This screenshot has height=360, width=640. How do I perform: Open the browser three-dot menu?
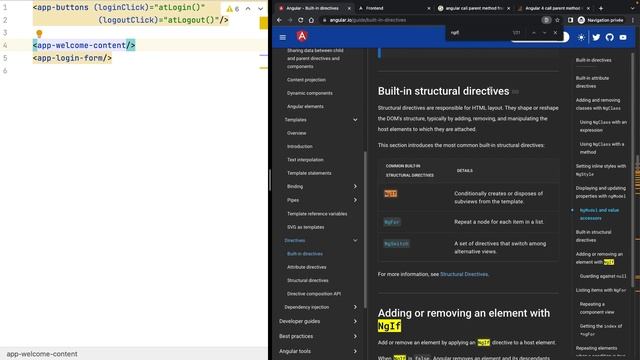pos(633,20)
